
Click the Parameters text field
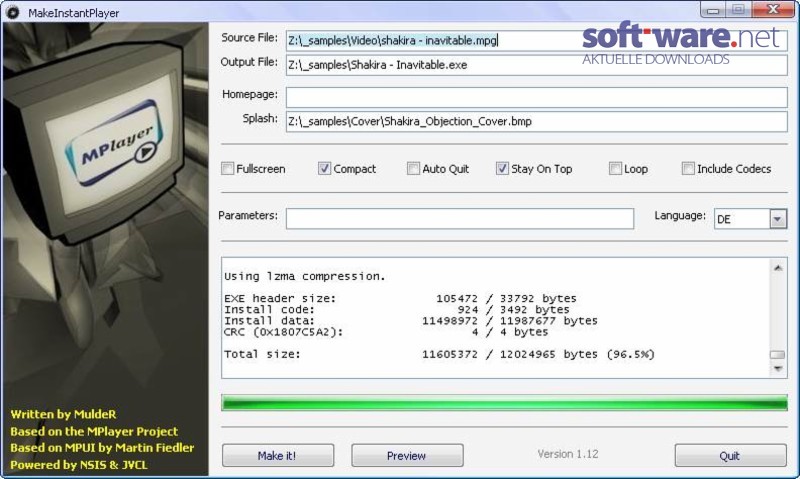[x=460, y=218]
